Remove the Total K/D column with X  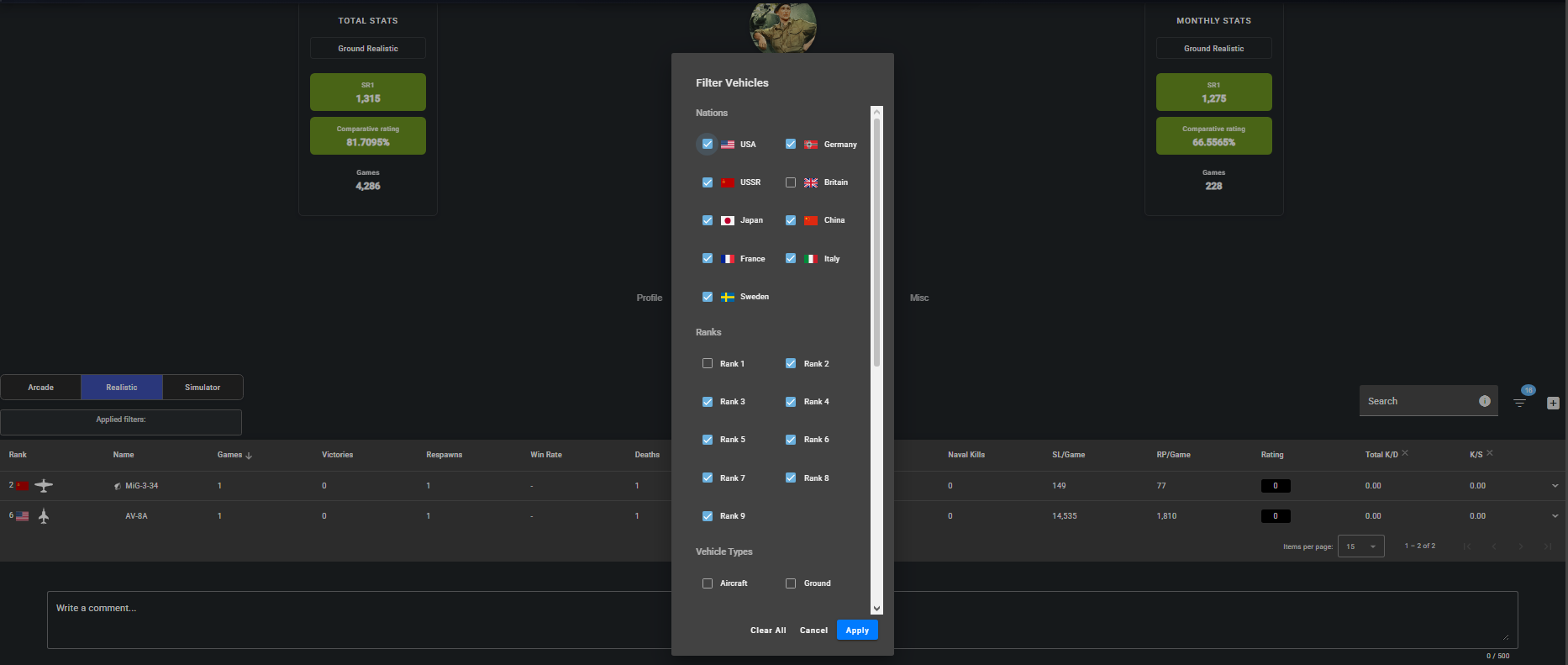pyautogui.click(x=1405, y=453)
